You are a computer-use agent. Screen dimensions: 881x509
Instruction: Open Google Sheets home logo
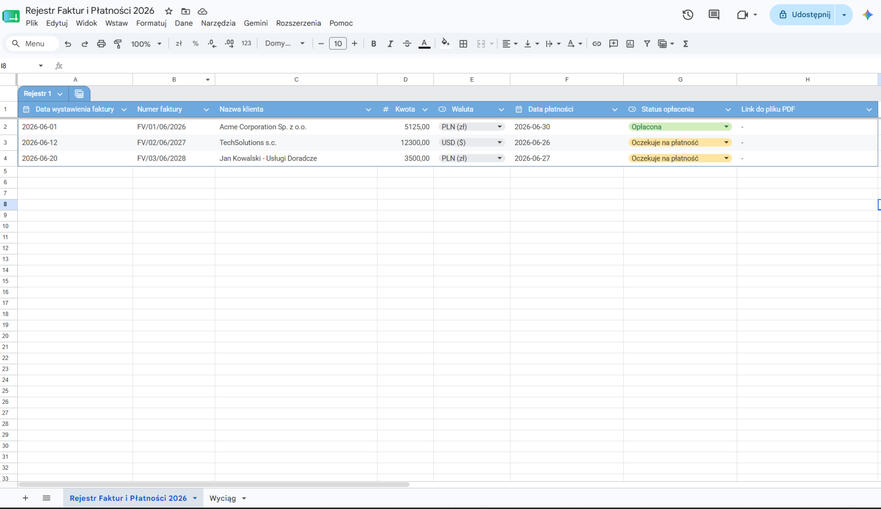tap(11, 16)
